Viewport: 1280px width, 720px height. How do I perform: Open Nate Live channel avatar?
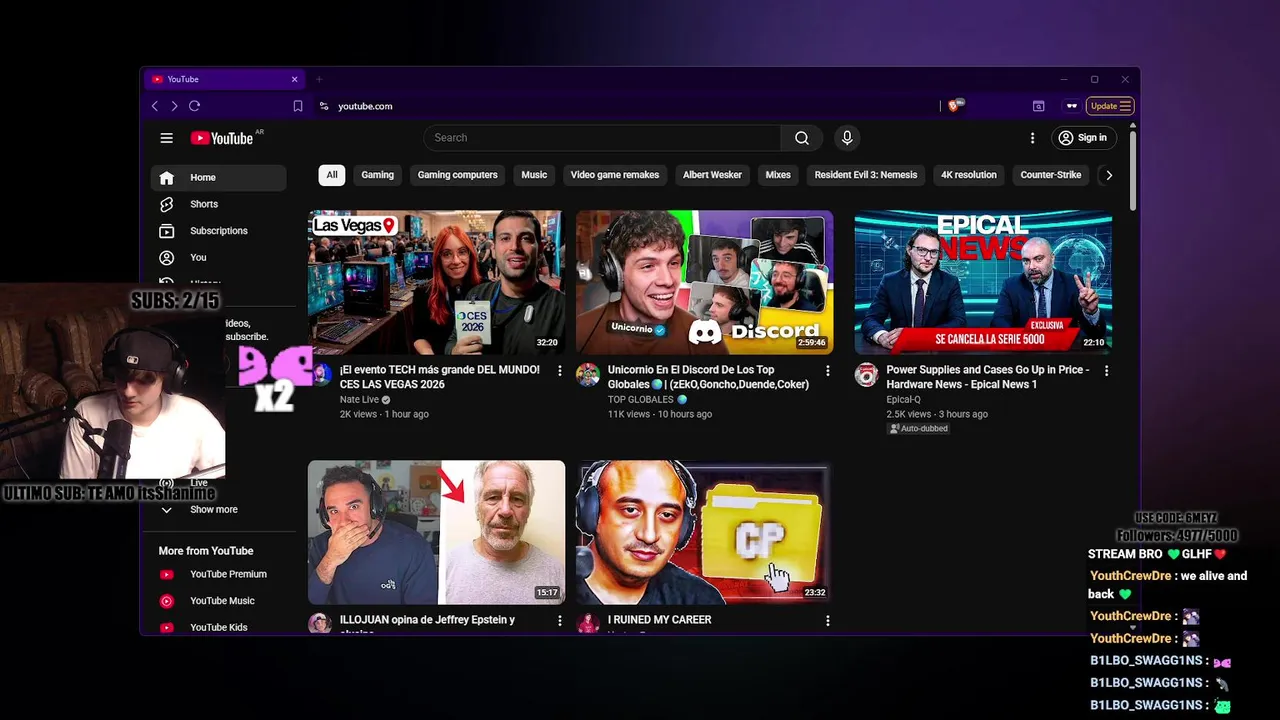click(320, 375)
